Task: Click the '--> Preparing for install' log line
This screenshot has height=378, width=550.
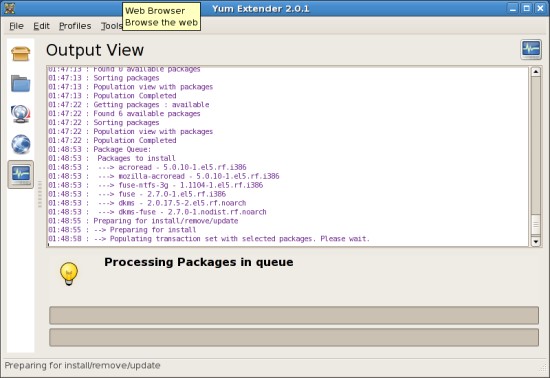Action: coord(122,230)
